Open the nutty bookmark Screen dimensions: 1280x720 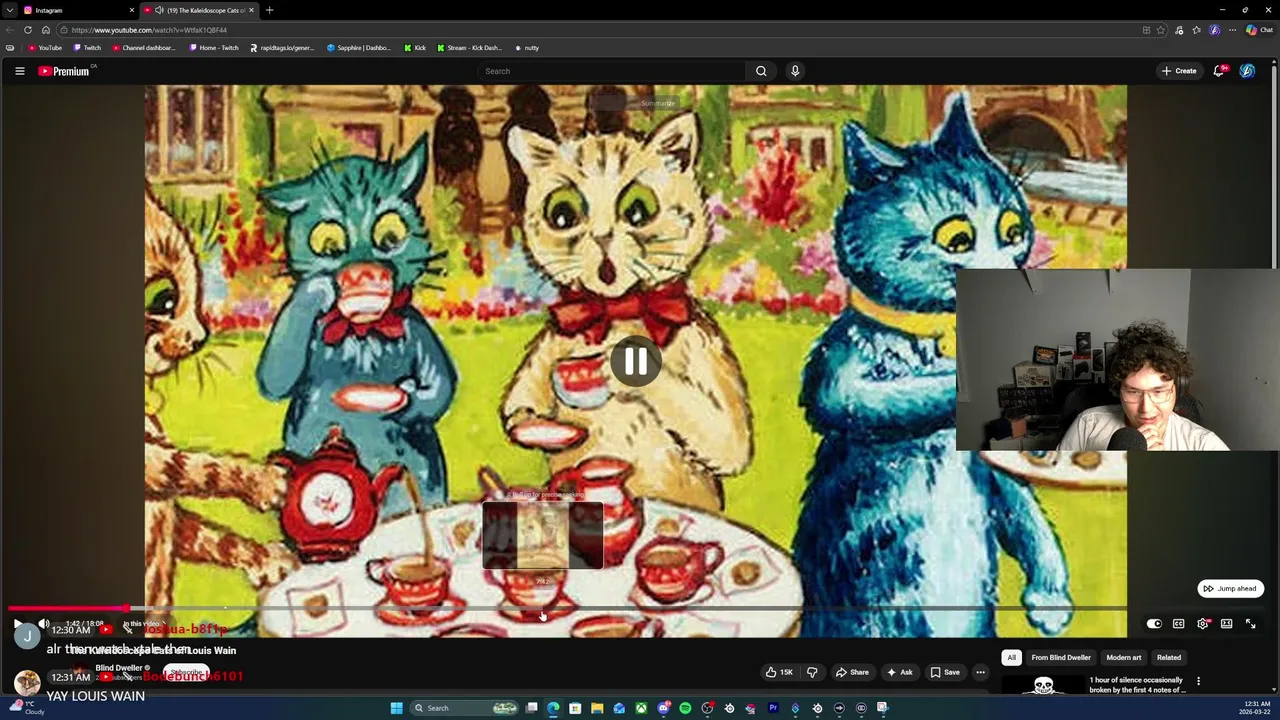(x=527, y=48)
